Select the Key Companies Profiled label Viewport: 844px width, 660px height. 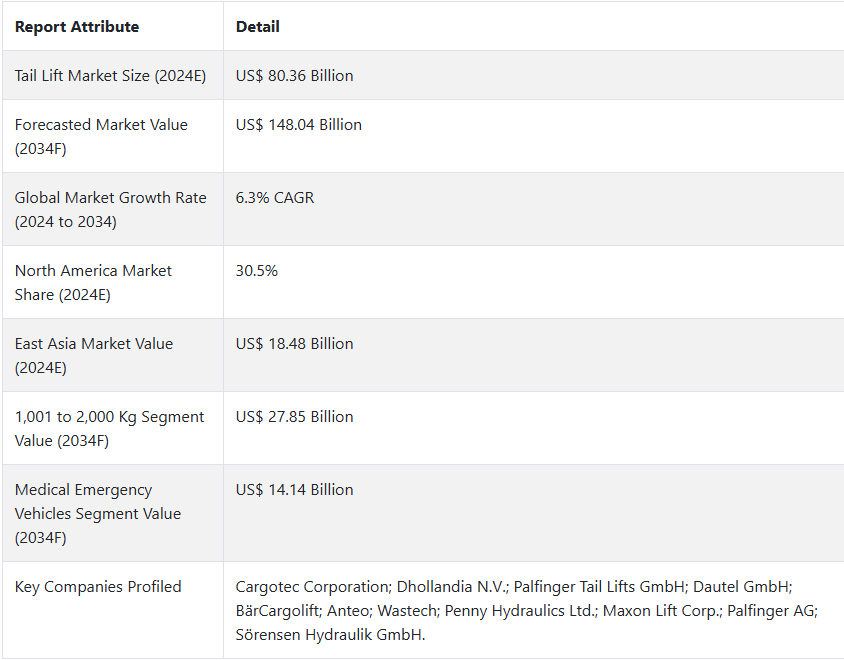(x=98, y=587)
